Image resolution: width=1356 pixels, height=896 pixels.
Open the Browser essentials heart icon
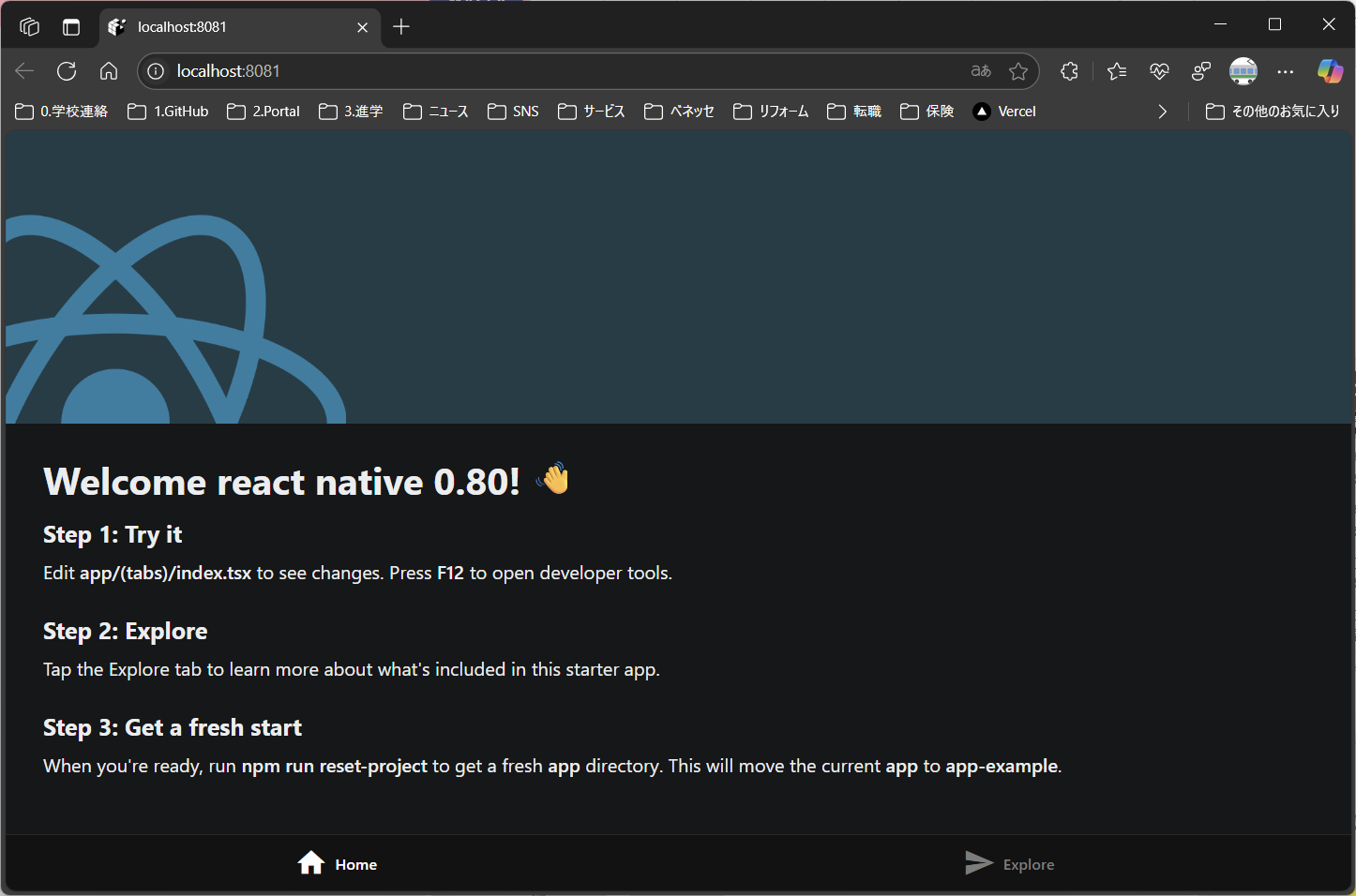[x=1159, y=71]
